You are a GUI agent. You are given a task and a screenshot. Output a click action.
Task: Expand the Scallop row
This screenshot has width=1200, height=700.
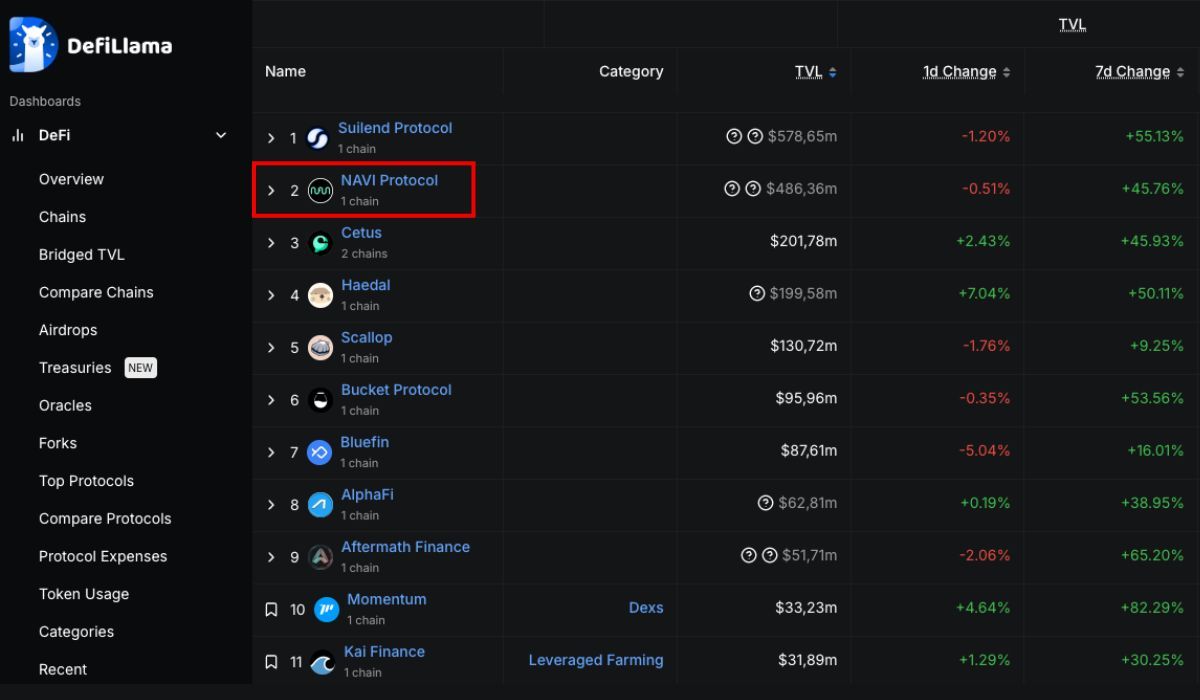(x=271, y=348)
